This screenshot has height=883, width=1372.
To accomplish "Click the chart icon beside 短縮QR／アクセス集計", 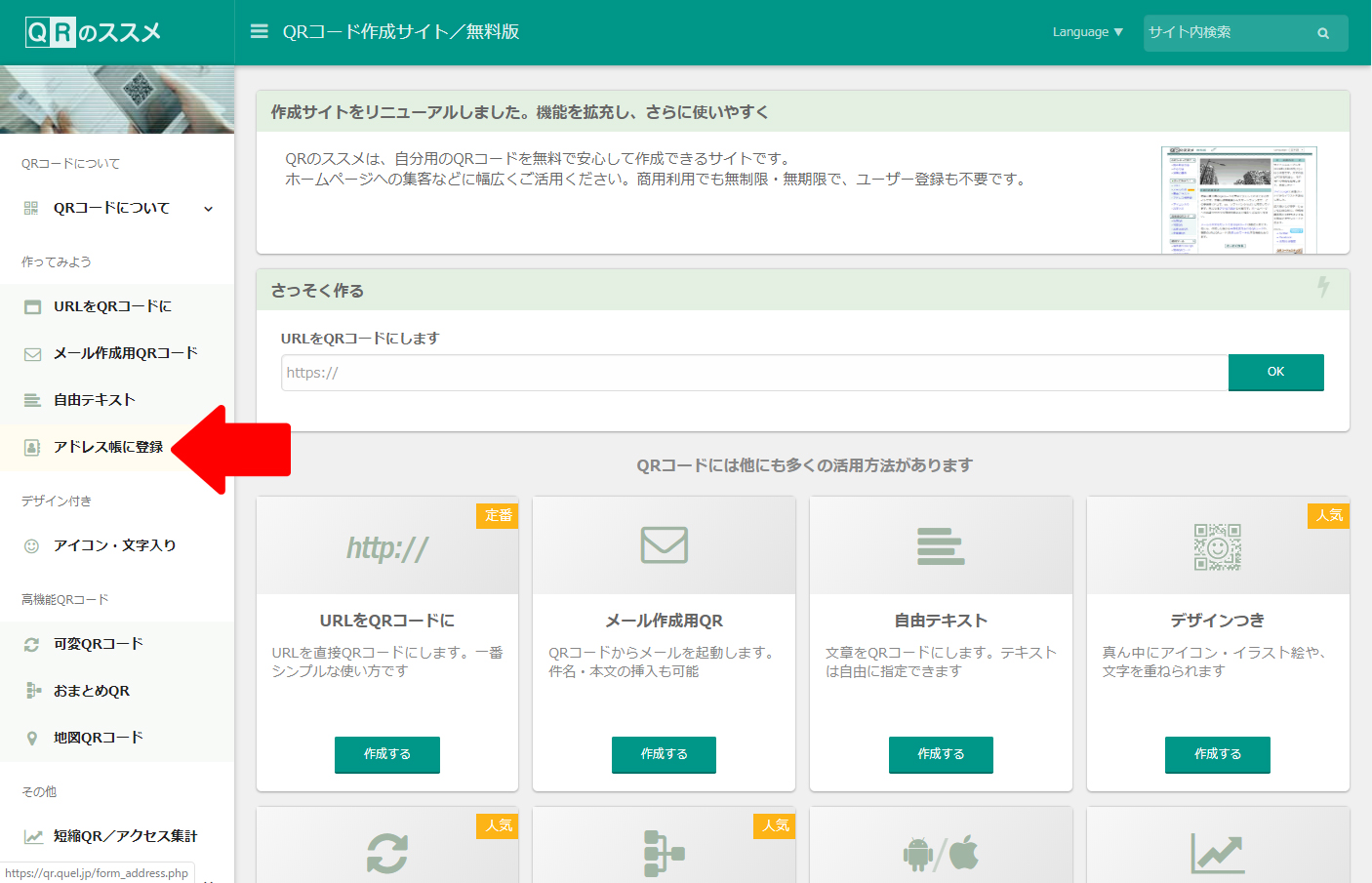I will pyautogui.click(x=33, y=836).
